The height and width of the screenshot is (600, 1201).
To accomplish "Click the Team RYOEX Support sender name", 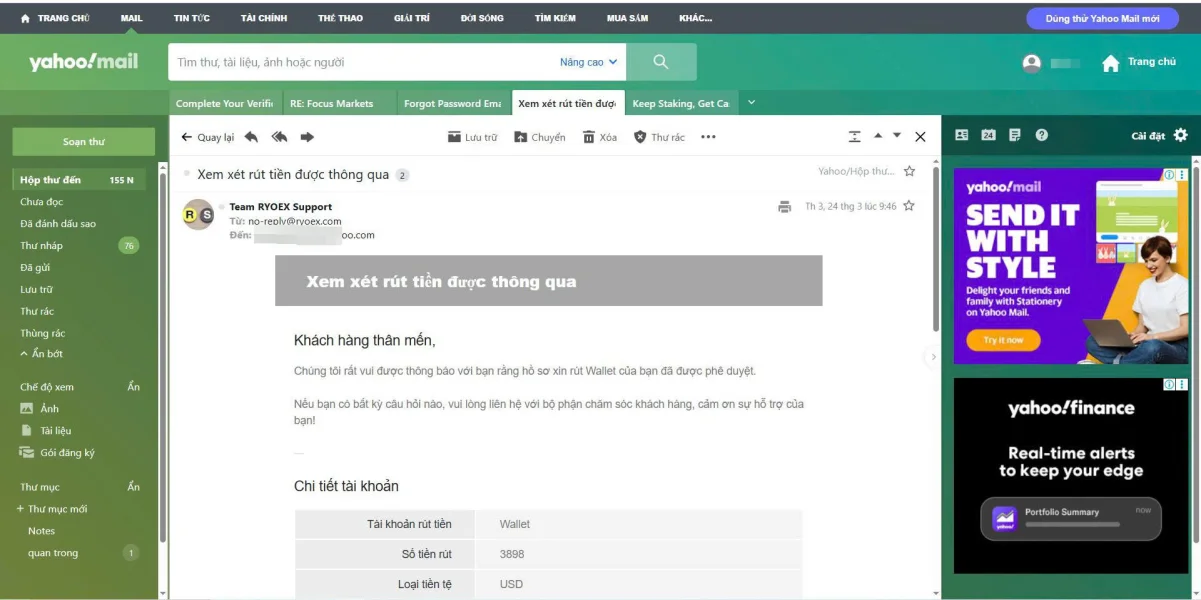I will pyautogui.click(x=281, y=207).
